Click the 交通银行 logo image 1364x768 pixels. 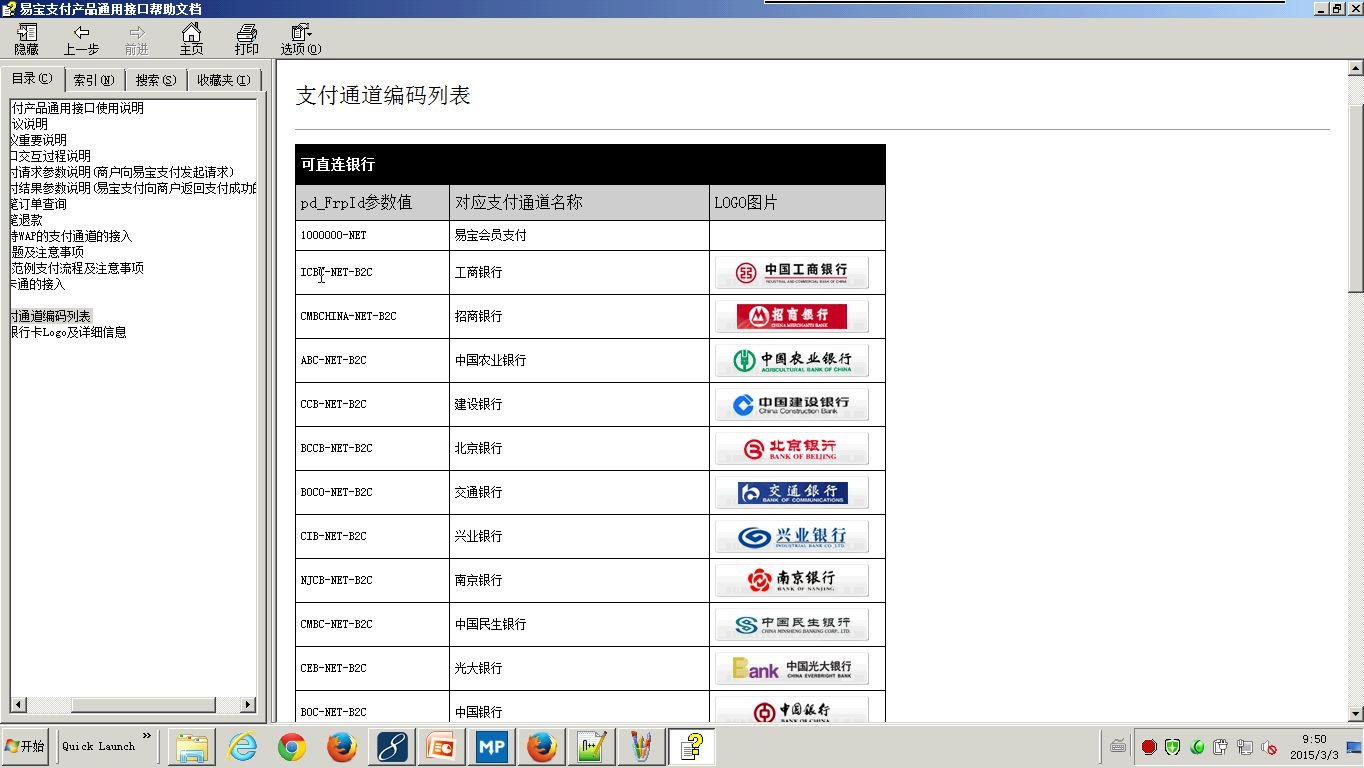pyautogui.click(x=792, y=492)
